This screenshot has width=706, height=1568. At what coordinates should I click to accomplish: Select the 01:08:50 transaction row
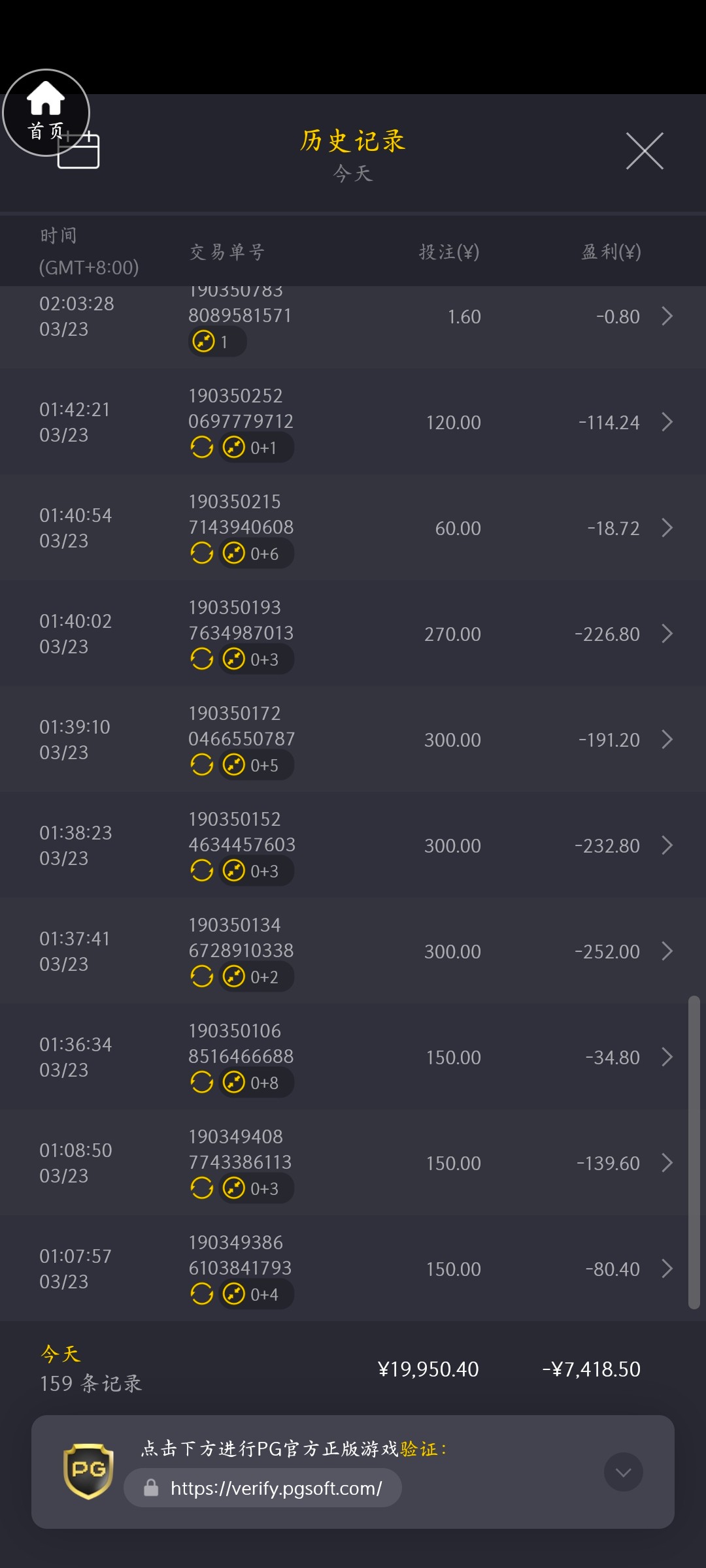pos(353,1163)
